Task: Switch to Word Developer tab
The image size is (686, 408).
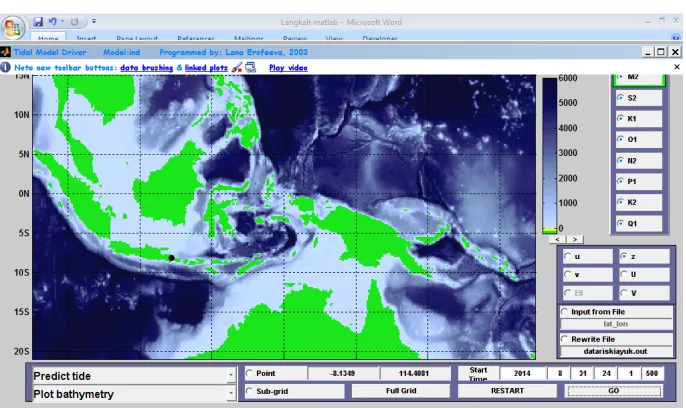Action: 380,38
